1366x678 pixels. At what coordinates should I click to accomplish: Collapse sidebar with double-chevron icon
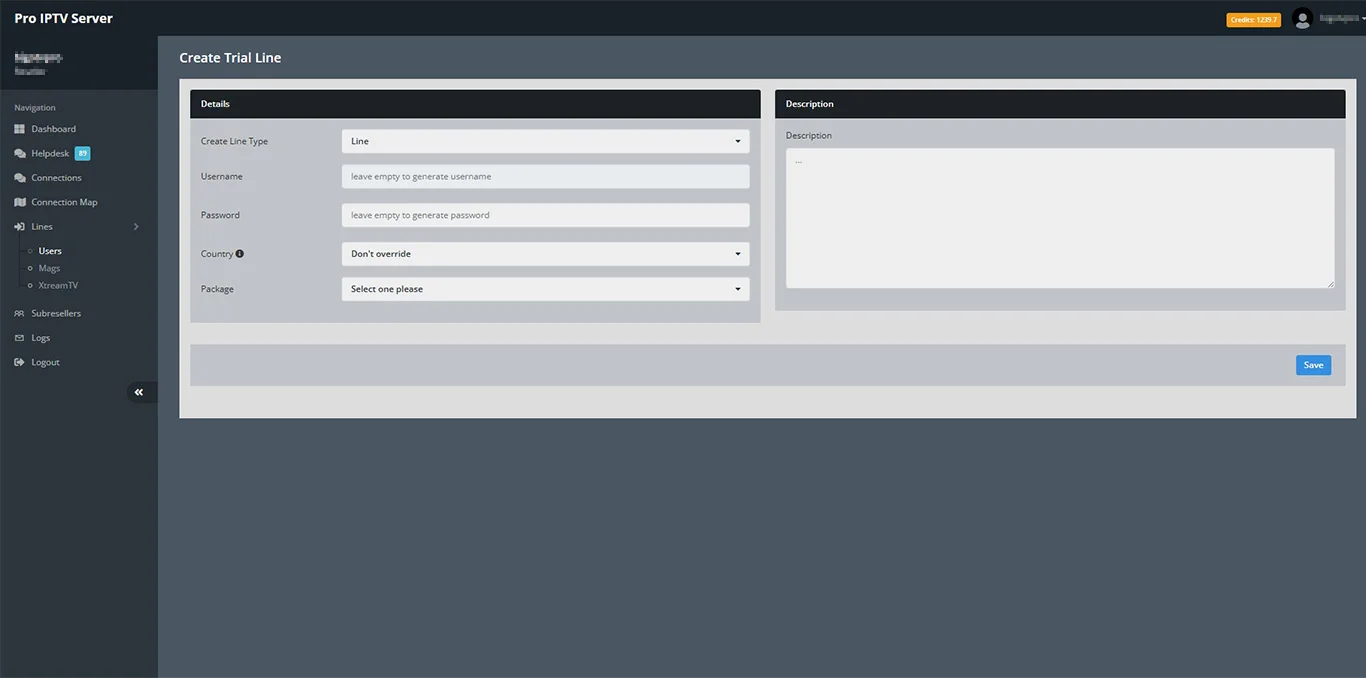pyautogui.click(x=139, y=392)
